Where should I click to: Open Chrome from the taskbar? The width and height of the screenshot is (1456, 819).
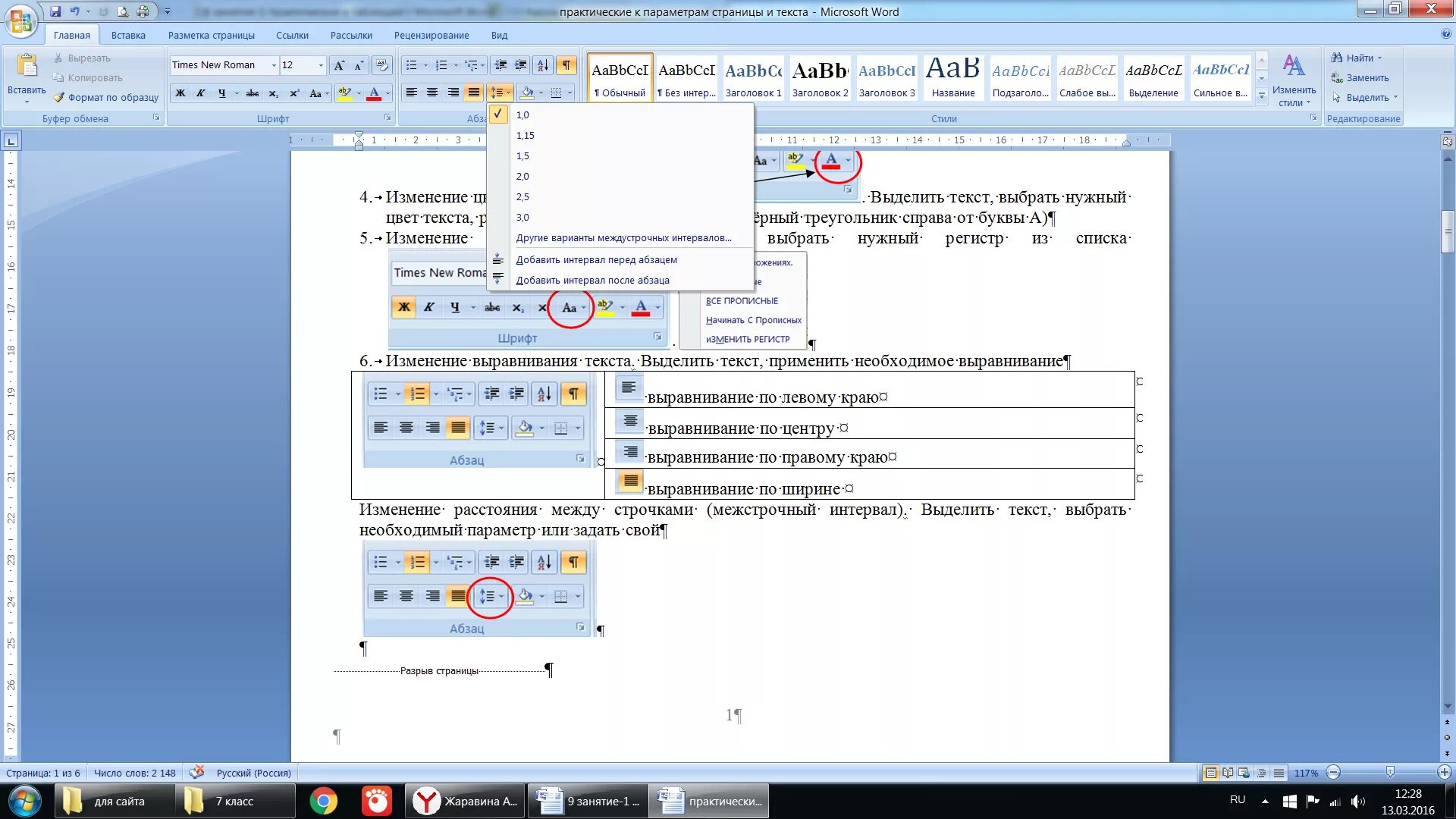(x=324, y=801)
